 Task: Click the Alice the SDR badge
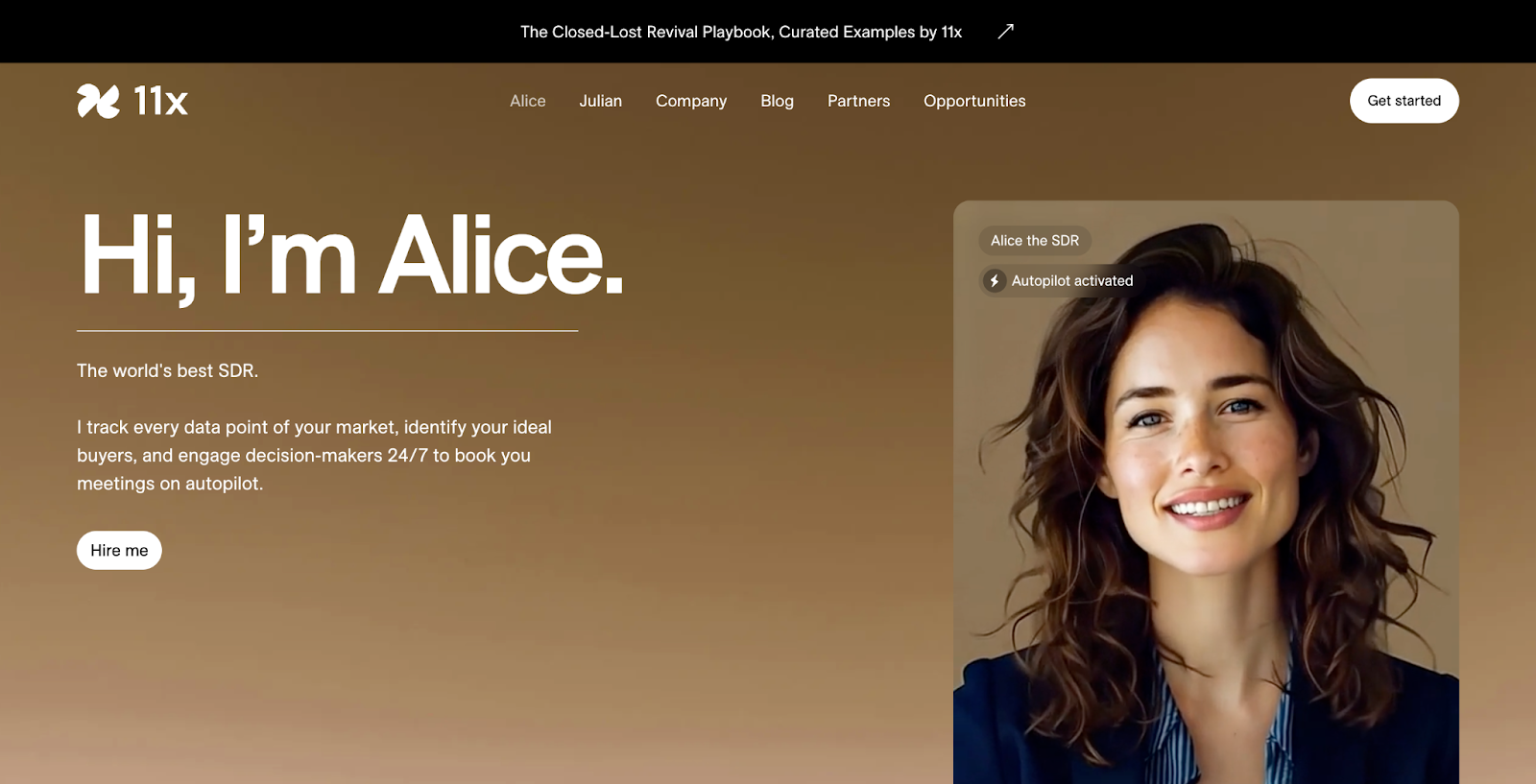(1035, 241)
